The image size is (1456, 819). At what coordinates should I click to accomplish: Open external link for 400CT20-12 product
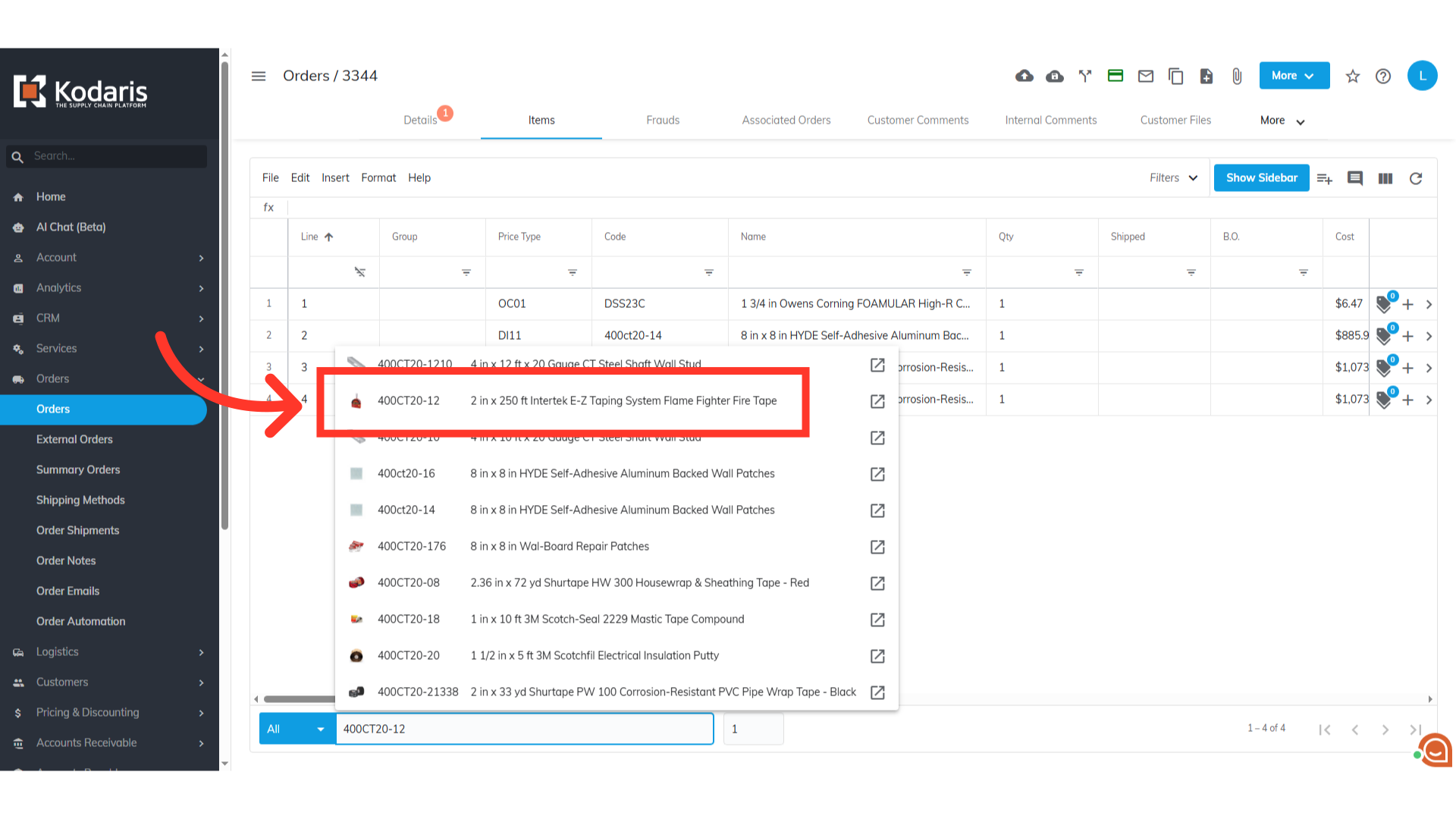(x=877, y=401)
